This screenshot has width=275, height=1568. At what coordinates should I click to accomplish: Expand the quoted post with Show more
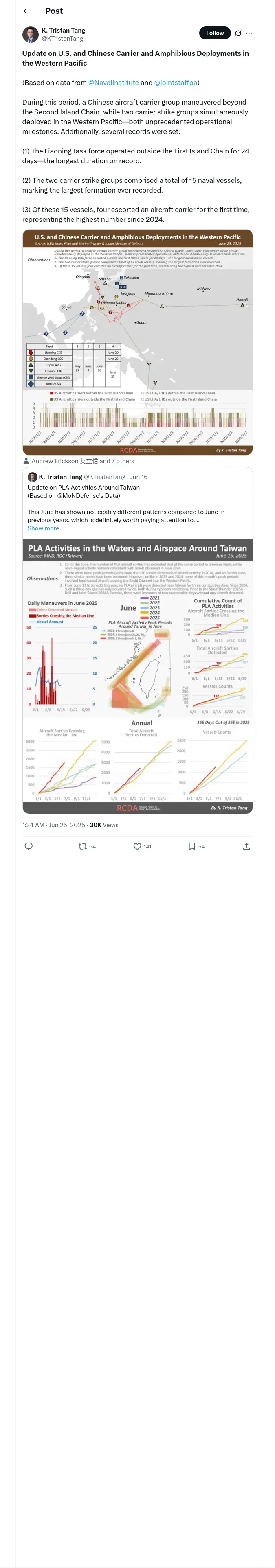[43, 528]
